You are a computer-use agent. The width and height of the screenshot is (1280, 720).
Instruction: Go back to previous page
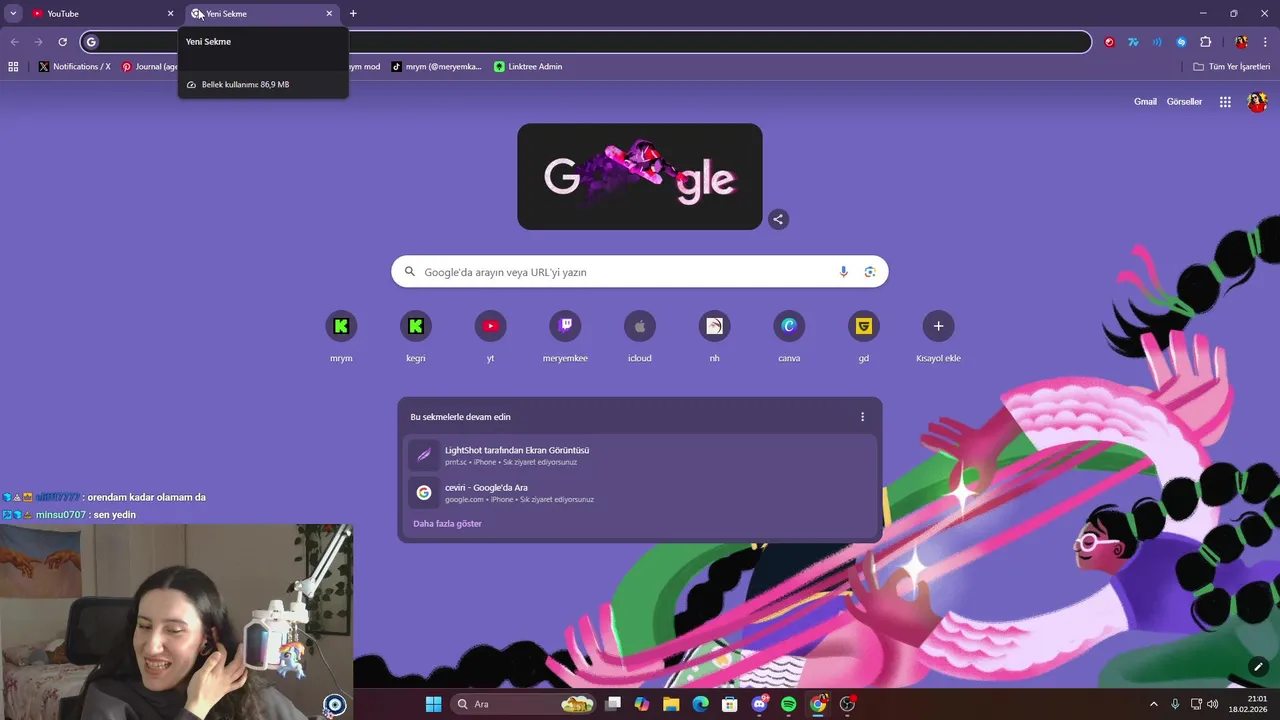click(x=14, y=42)
